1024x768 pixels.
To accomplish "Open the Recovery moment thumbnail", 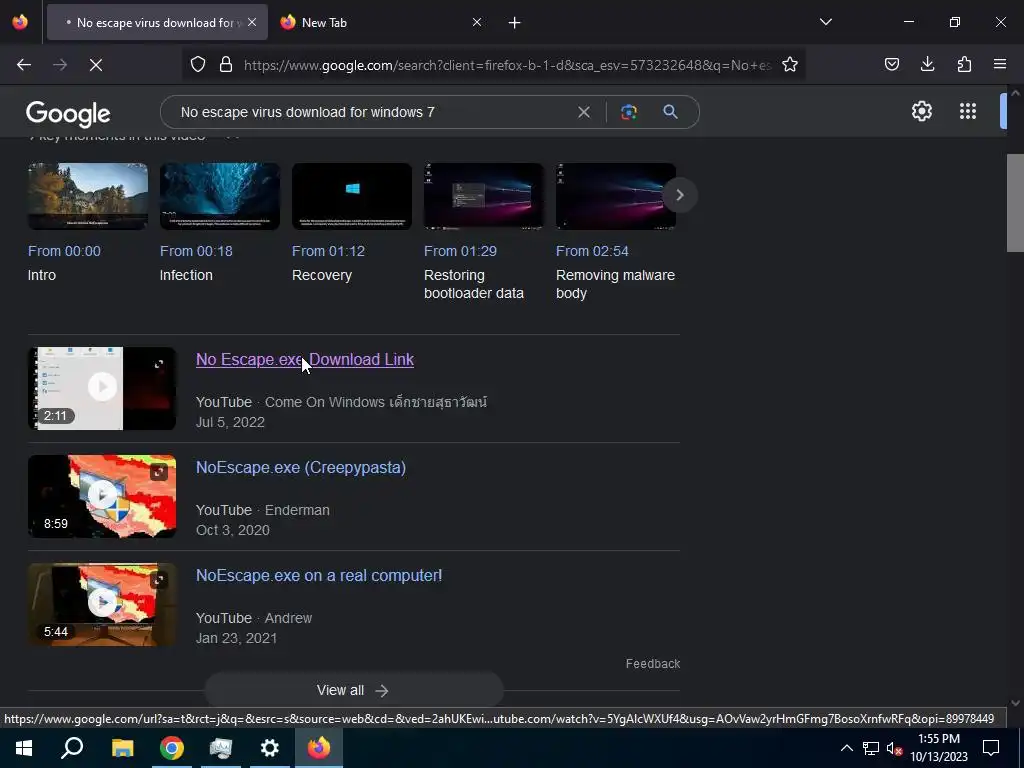I will (x=352, y=196).
